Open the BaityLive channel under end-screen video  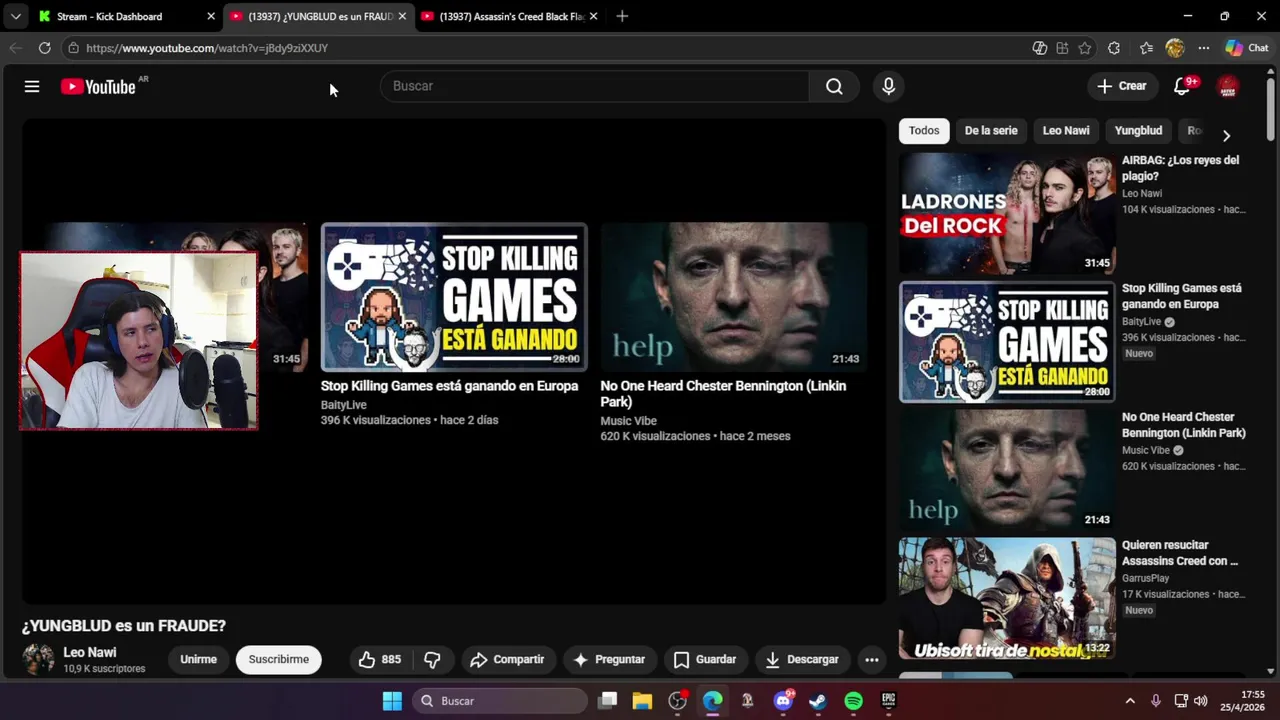343,405
